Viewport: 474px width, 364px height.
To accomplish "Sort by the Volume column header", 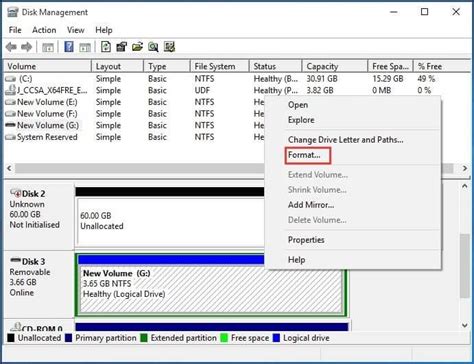I will (48, 66).
